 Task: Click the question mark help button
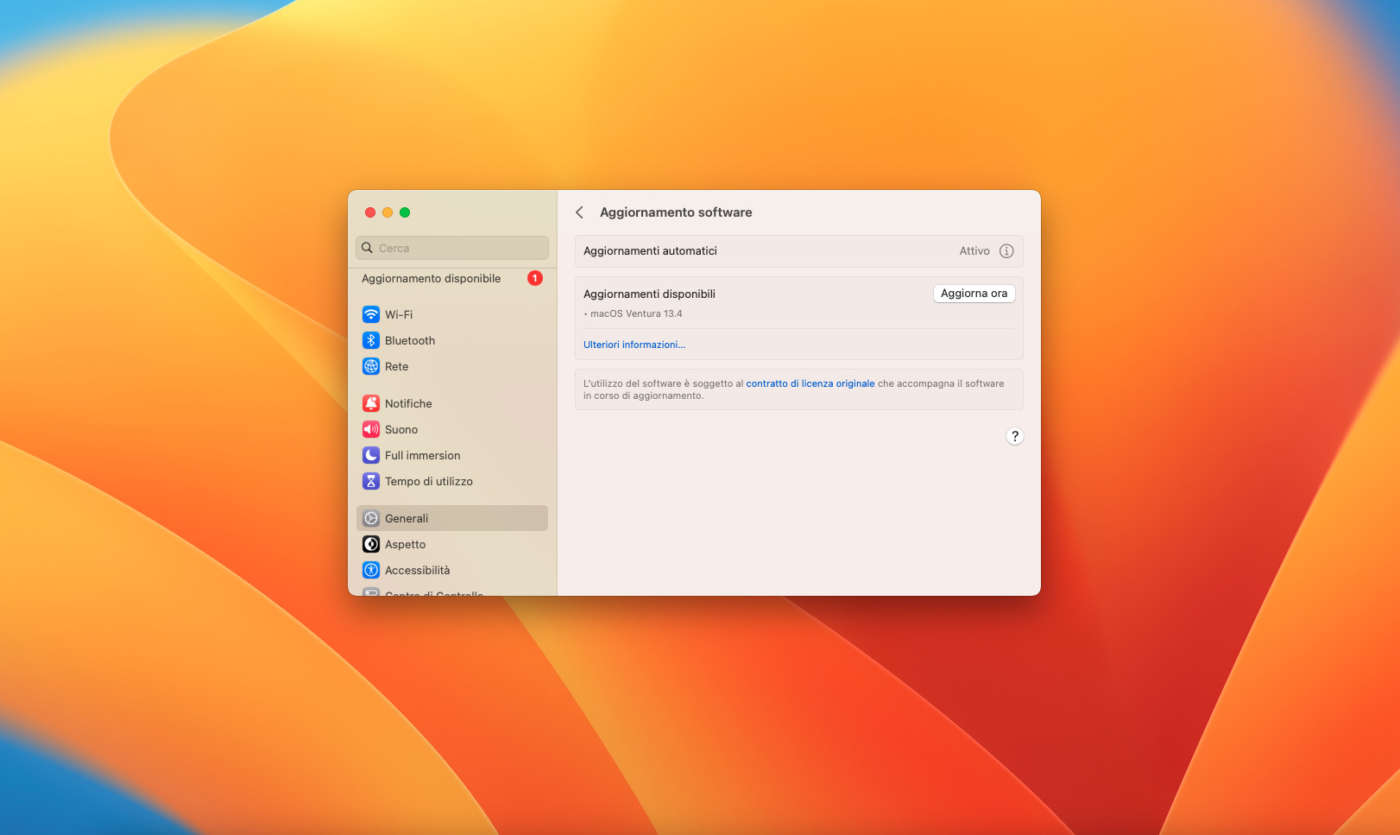point(1014,436)
